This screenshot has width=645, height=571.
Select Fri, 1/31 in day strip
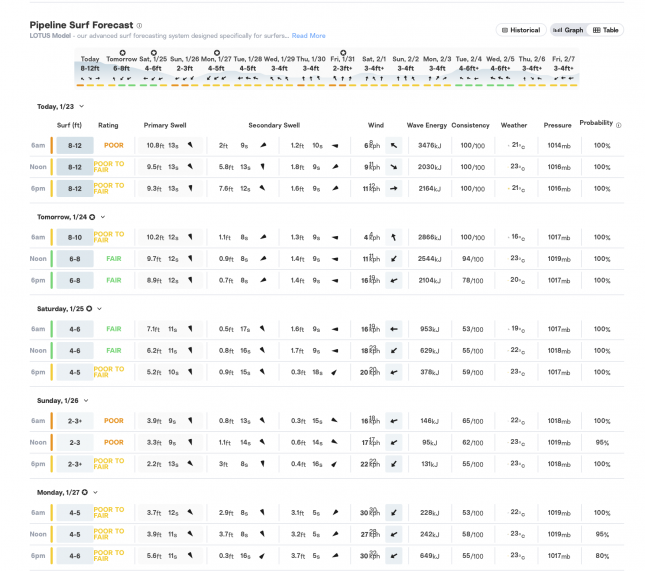[x=342, y=68]
